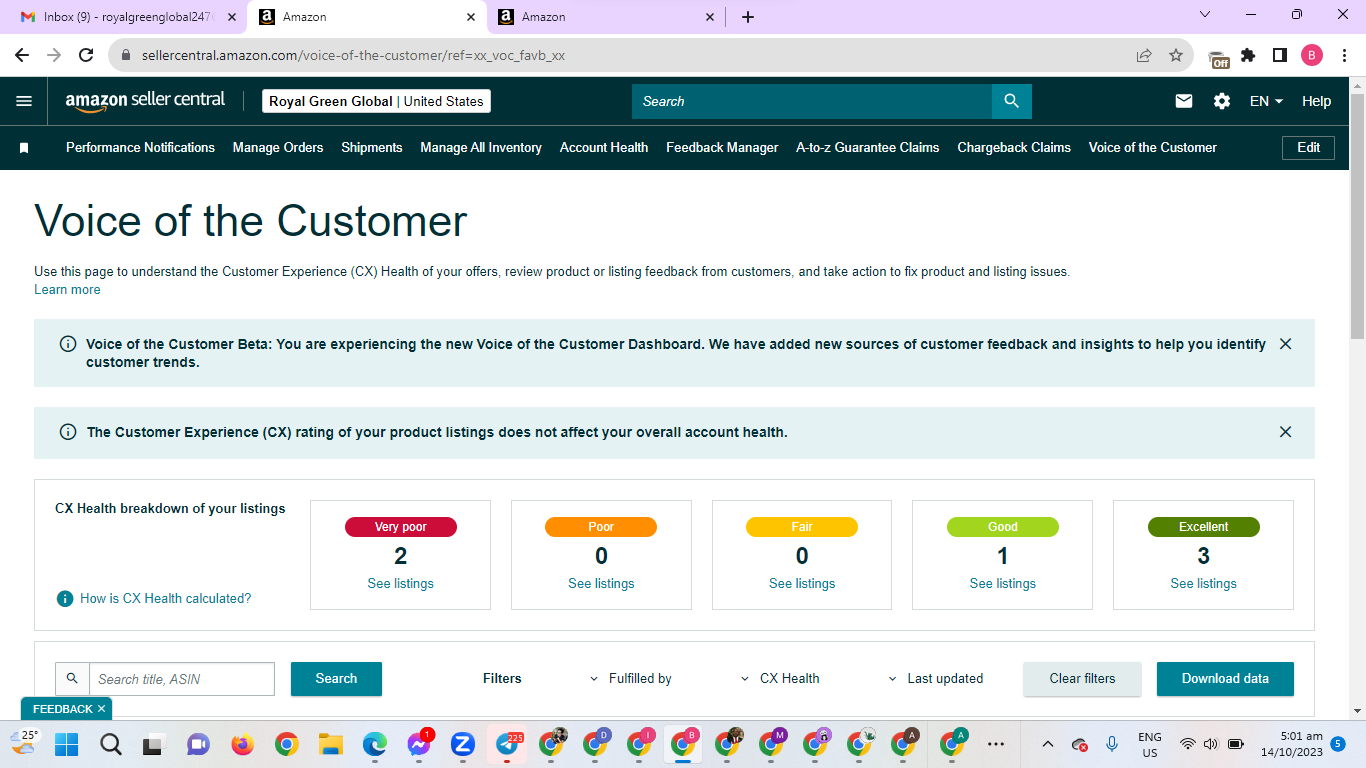This screenshot has width=1366, height=768.
Task: Click the extension icon labeled Off
Action: [1218, 58]
